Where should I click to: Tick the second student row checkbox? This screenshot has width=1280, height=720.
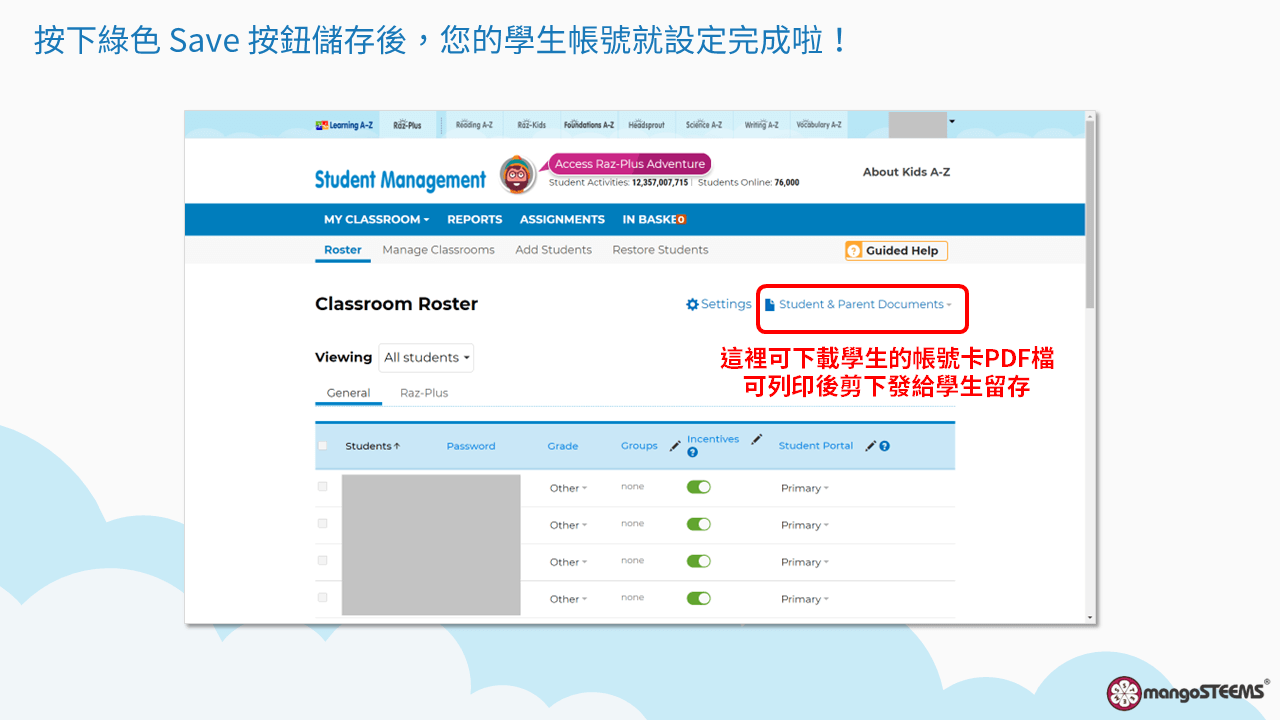(322, 523)
